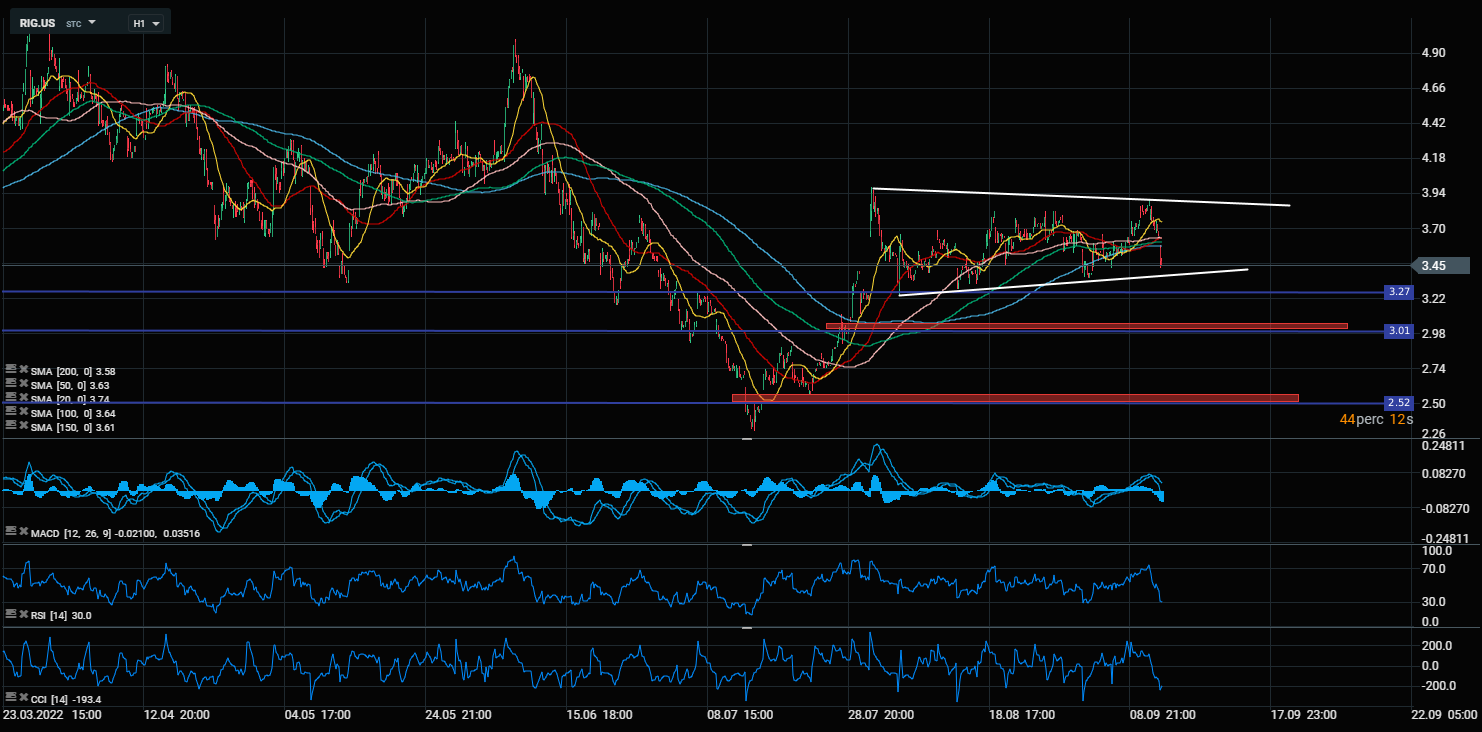Image resolution: width=1482 pixels, height=732 pixels.
Task: Open settings icon for SMA 200 indicator
Action: pos(10,370)
